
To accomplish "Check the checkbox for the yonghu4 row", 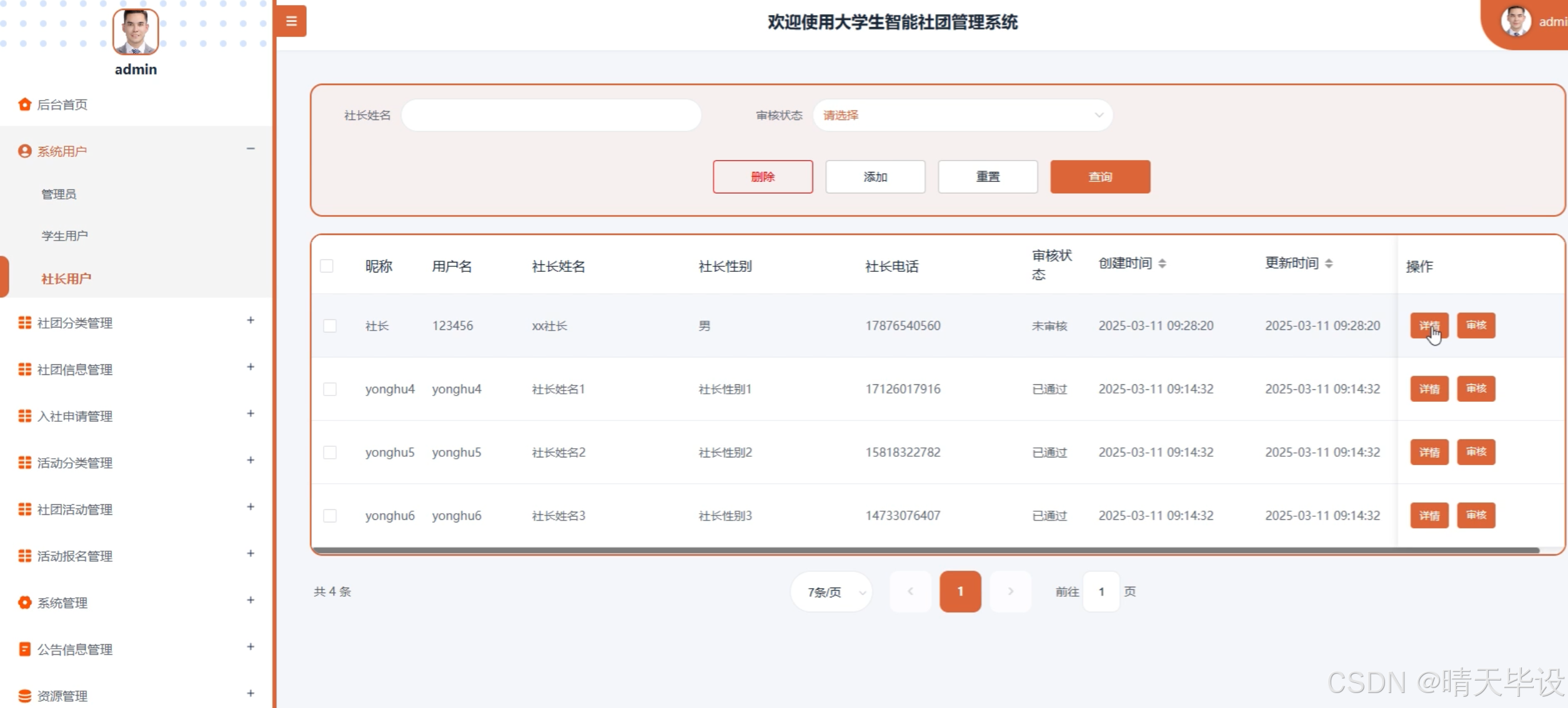I will (x=330, y=389).
